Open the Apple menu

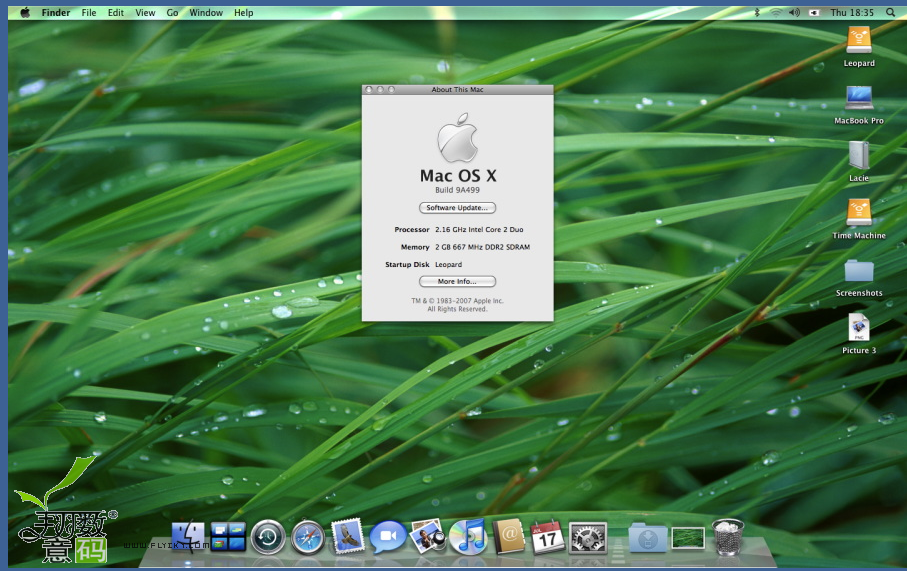pyautogui.click(x=24, y=13)
